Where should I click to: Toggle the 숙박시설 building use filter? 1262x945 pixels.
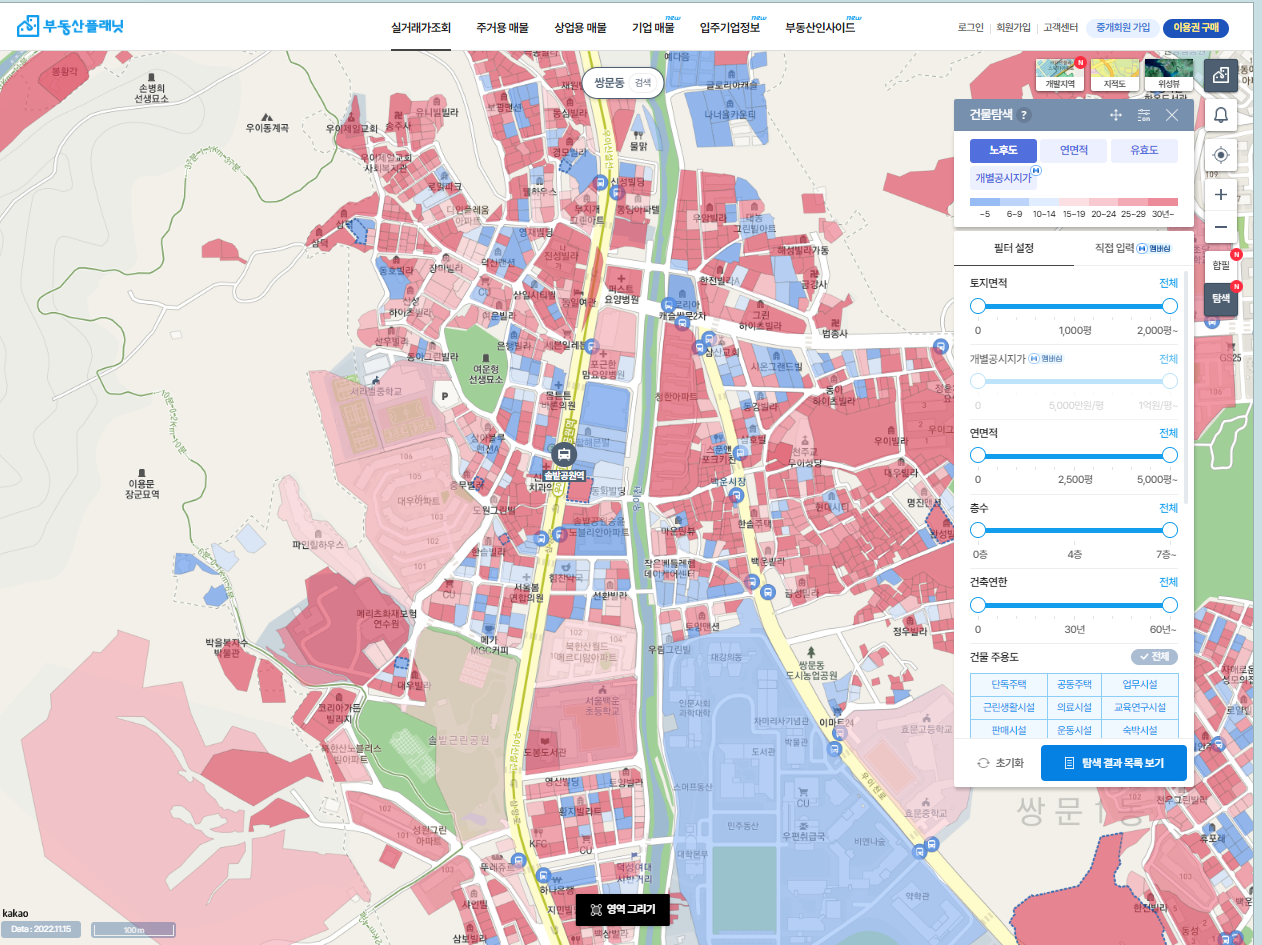pos(1141,729)
